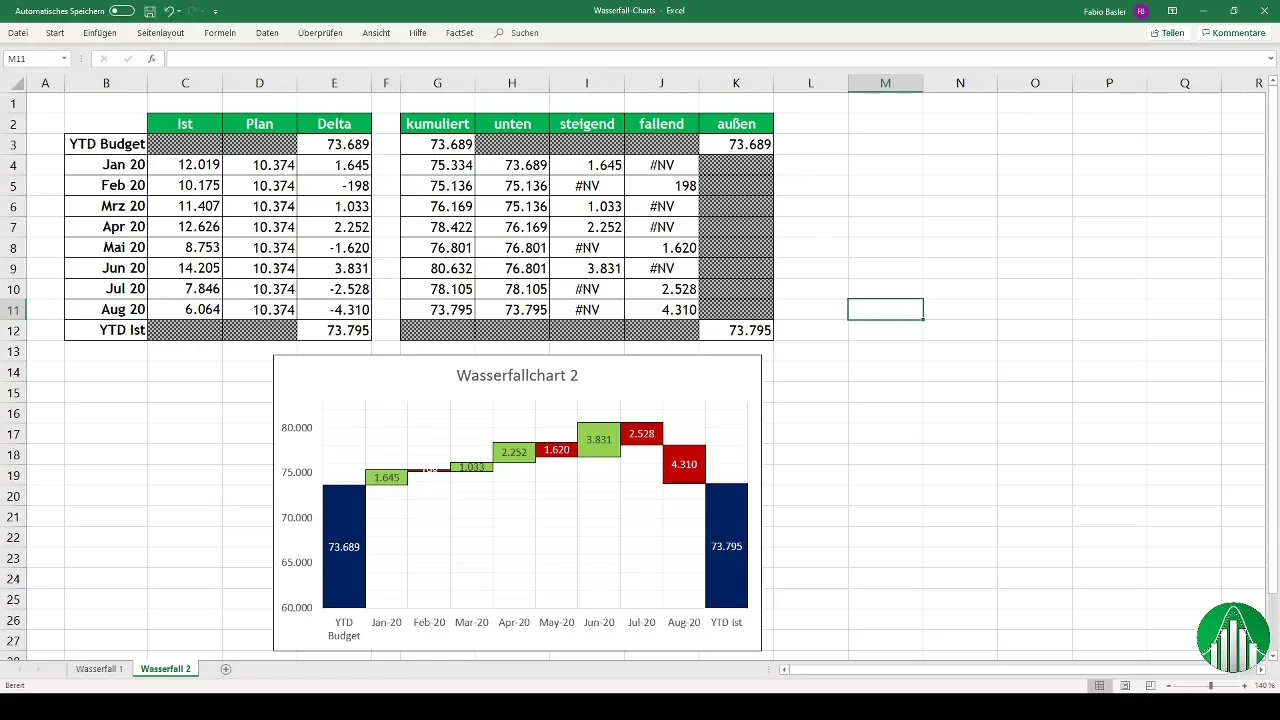This screenshot has height=720, width=1280.
Task: Go to the Daten ribbon tab
Action: (267, 33)
